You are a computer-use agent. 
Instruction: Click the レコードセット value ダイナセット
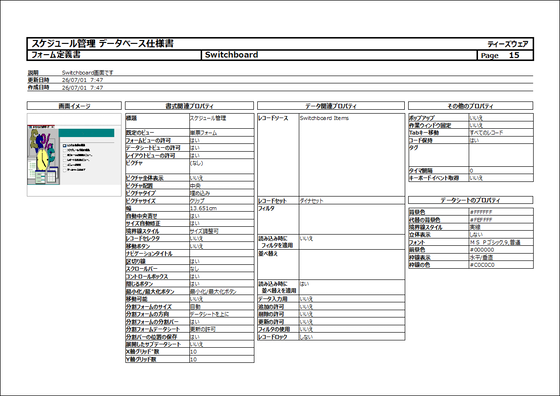[x=311, y=201]
